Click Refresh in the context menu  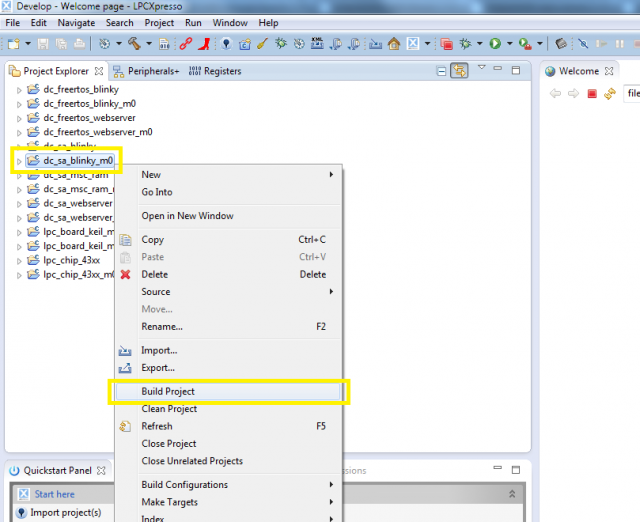pyautogui.click(x=228, y=426)
